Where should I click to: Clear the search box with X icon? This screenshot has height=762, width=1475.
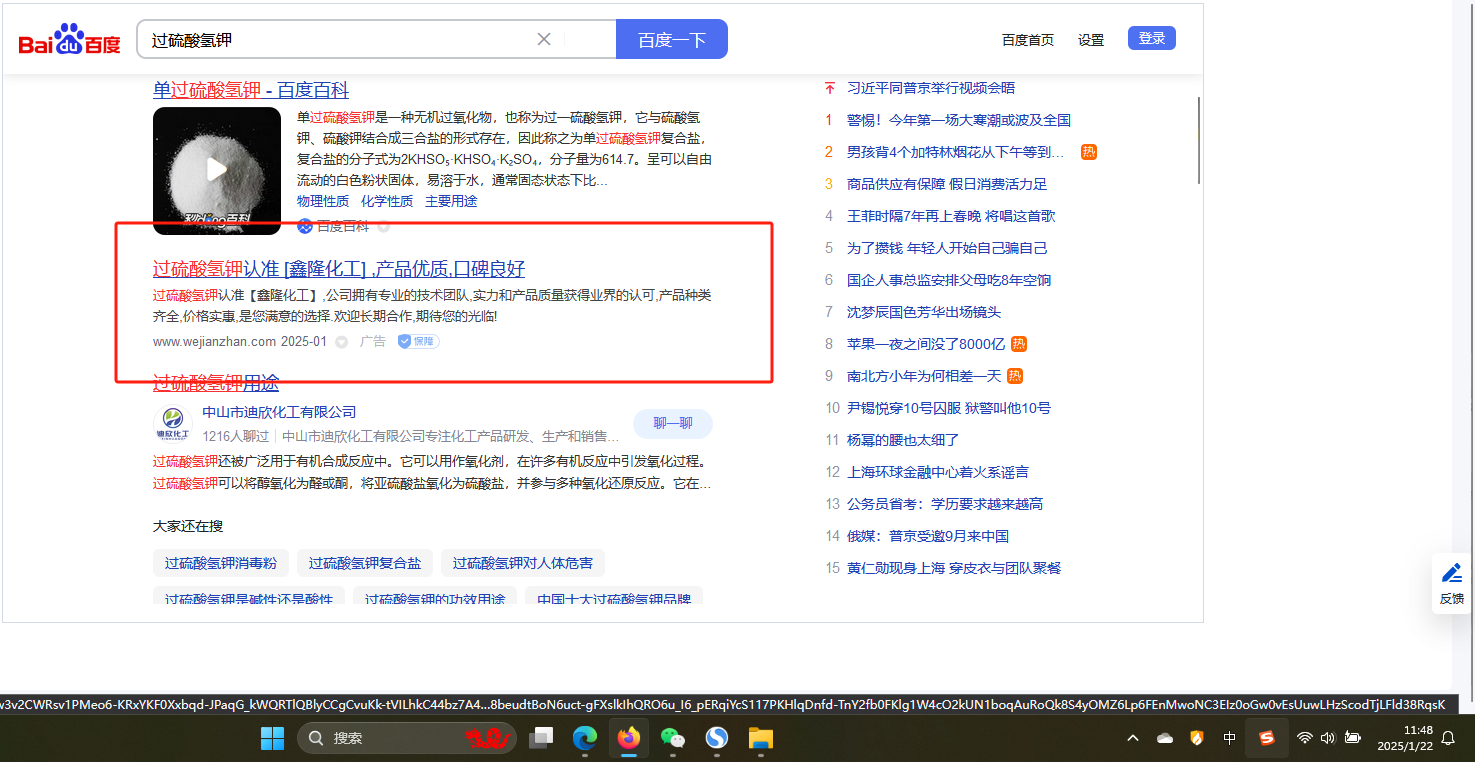pos(544,39)
